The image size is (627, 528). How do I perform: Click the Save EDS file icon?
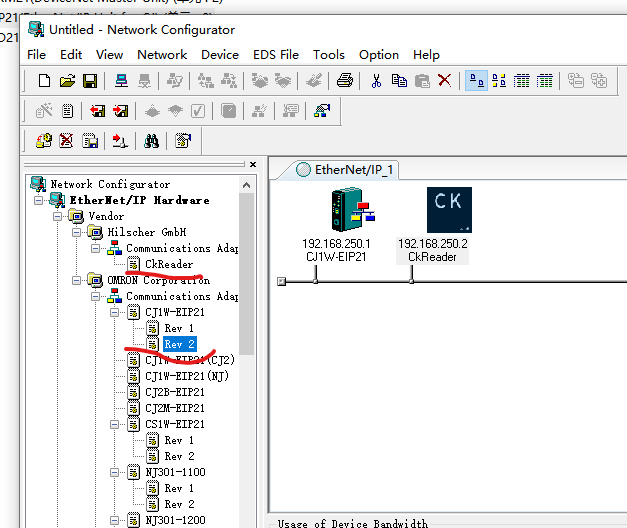(90, 140)
